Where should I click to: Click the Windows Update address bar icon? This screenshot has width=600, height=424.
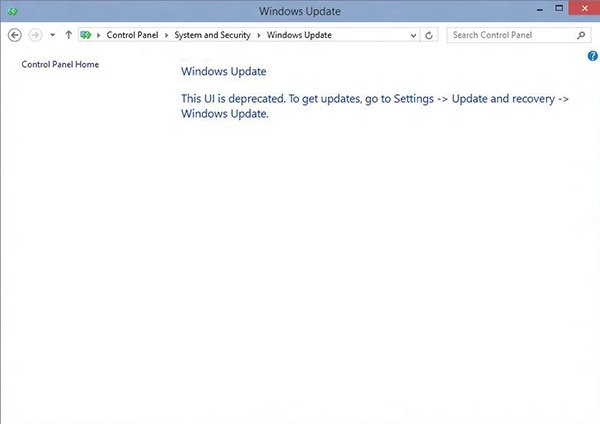(86, 35)
